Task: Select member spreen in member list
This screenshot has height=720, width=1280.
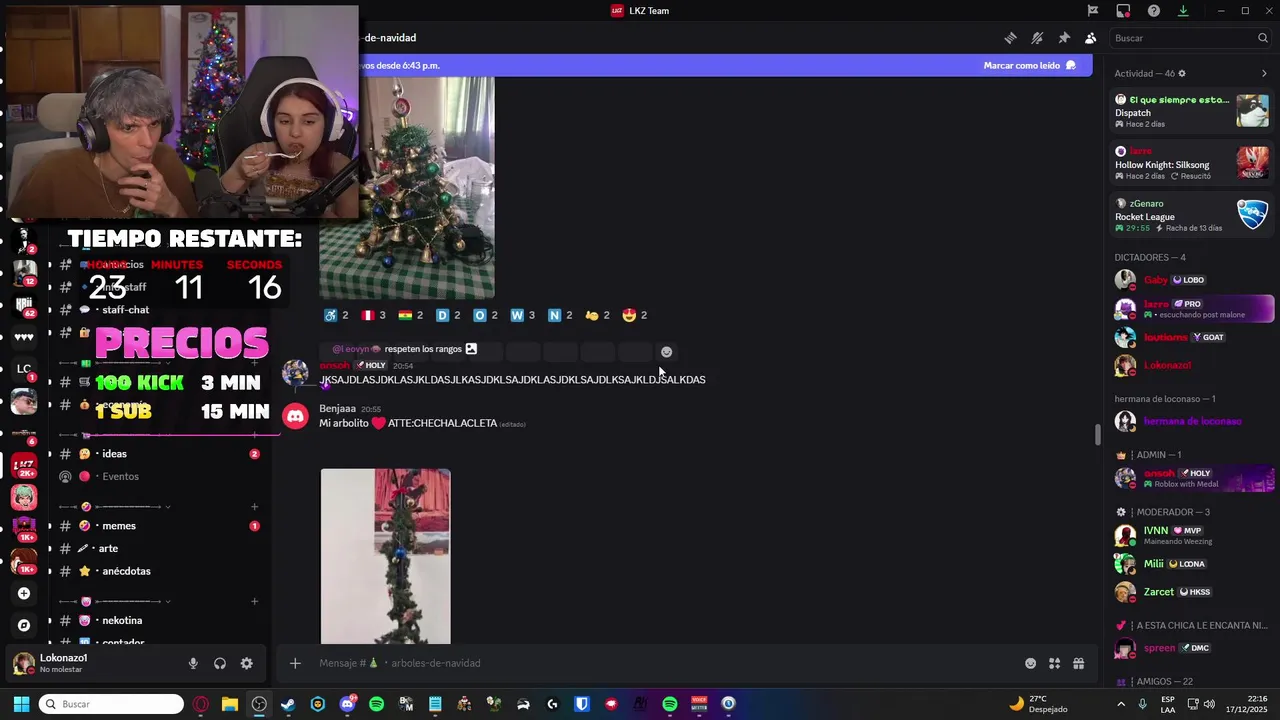Action: 1191,648
